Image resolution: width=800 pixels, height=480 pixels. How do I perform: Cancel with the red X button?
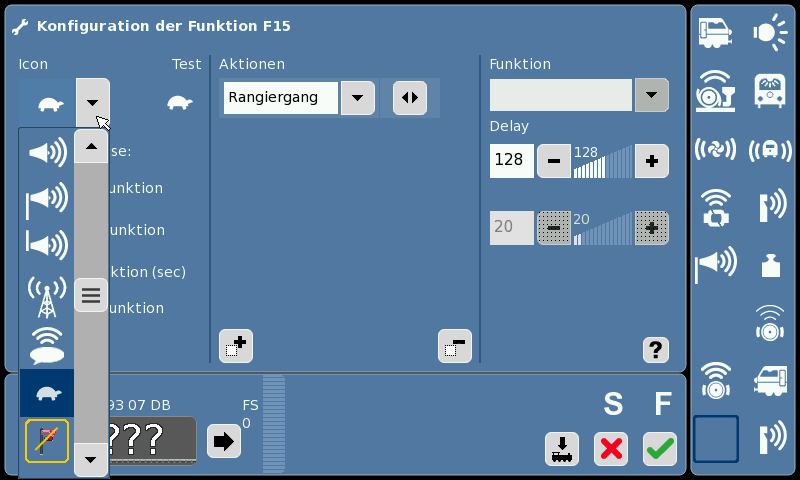point(611,449)
